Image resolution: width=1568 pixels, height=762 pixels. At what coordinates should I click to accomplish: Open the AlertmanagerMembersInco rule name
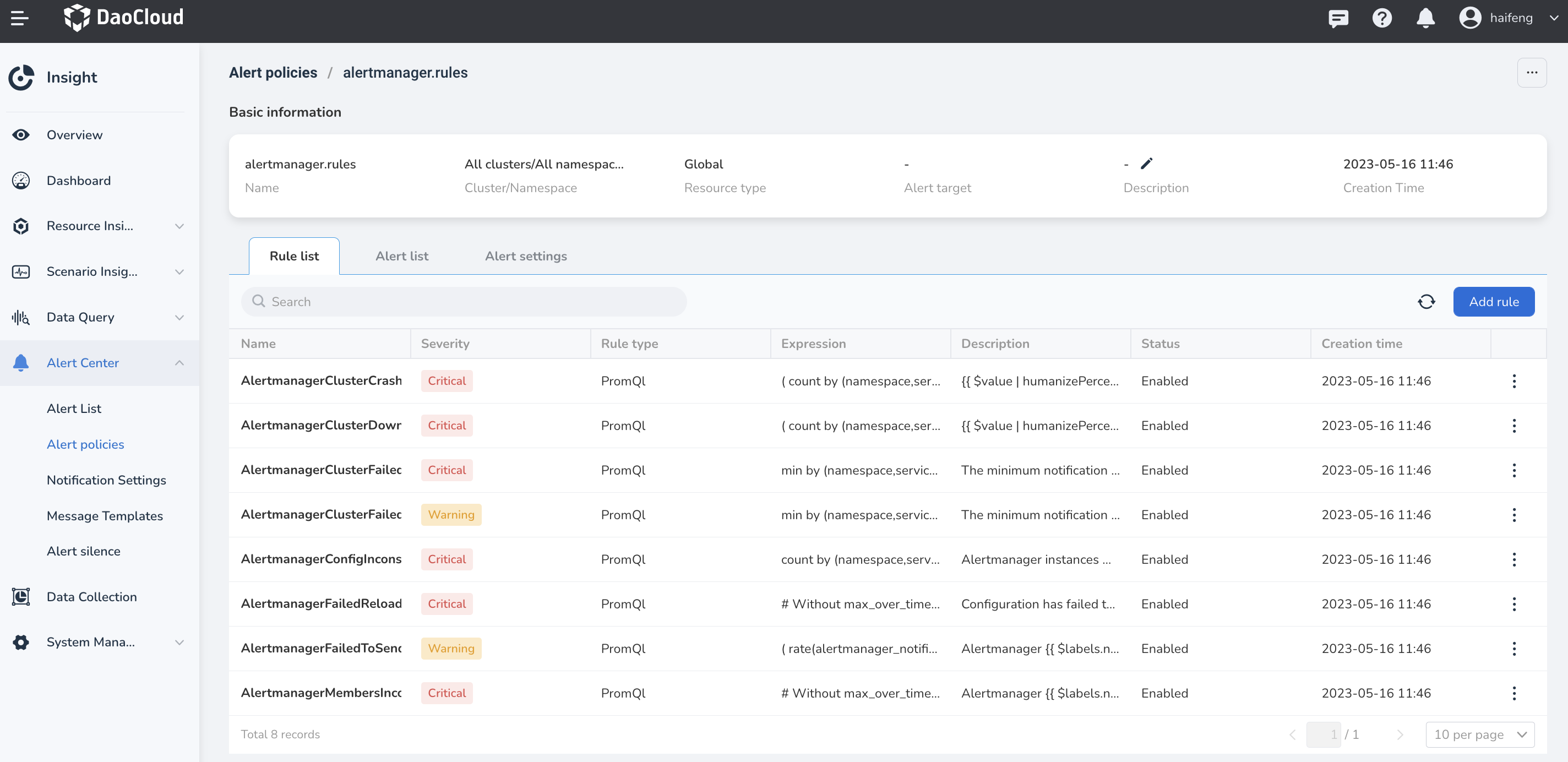pyautogui.click(x=322, y=693)
